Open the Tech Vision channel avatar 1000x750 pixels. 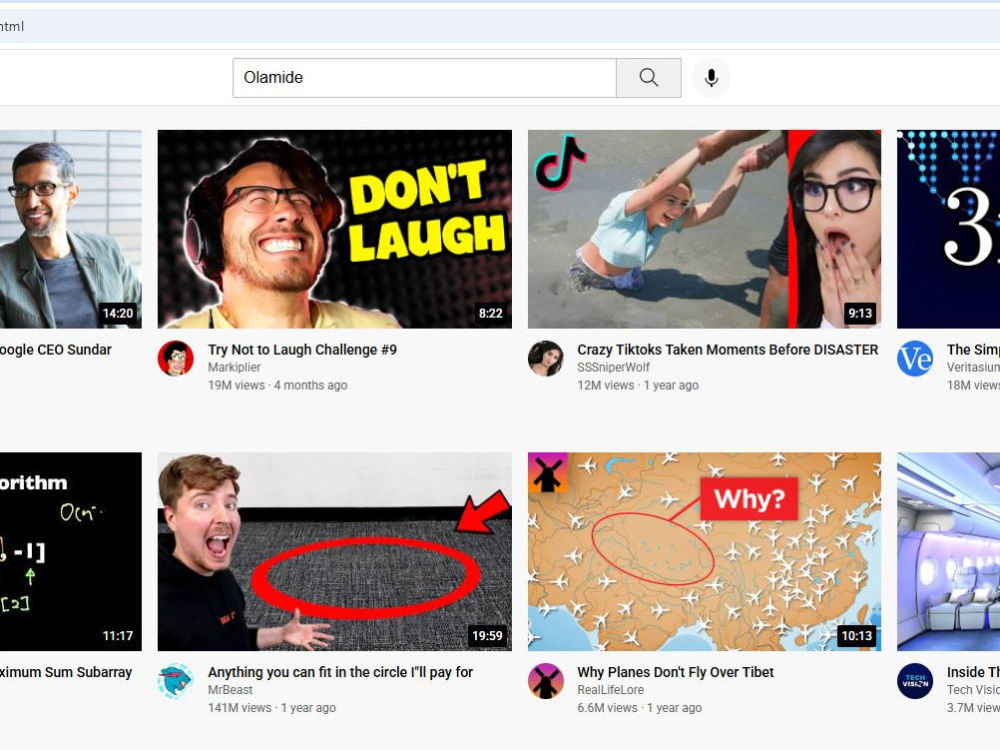[x=915, y=681]
